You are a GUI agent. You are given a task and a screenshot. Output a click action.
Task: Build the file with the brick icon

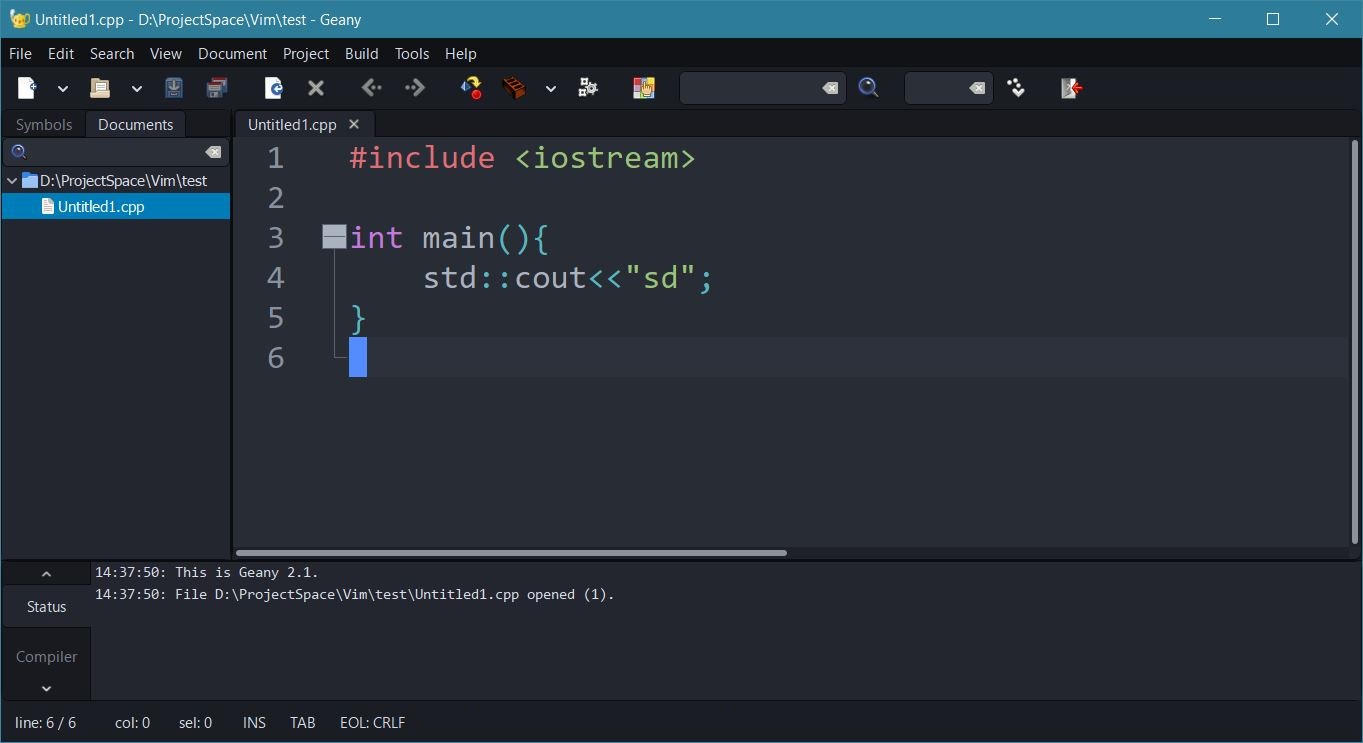(514, 88)
